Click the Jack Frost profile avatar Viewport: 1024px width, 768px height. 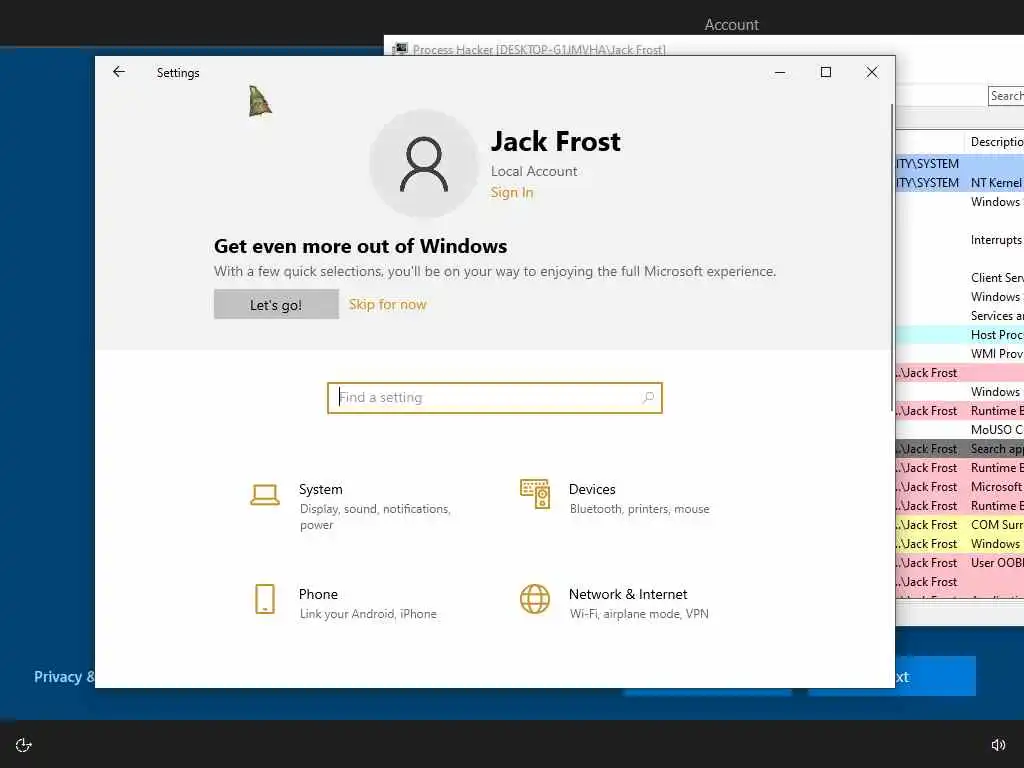[424, 163]
